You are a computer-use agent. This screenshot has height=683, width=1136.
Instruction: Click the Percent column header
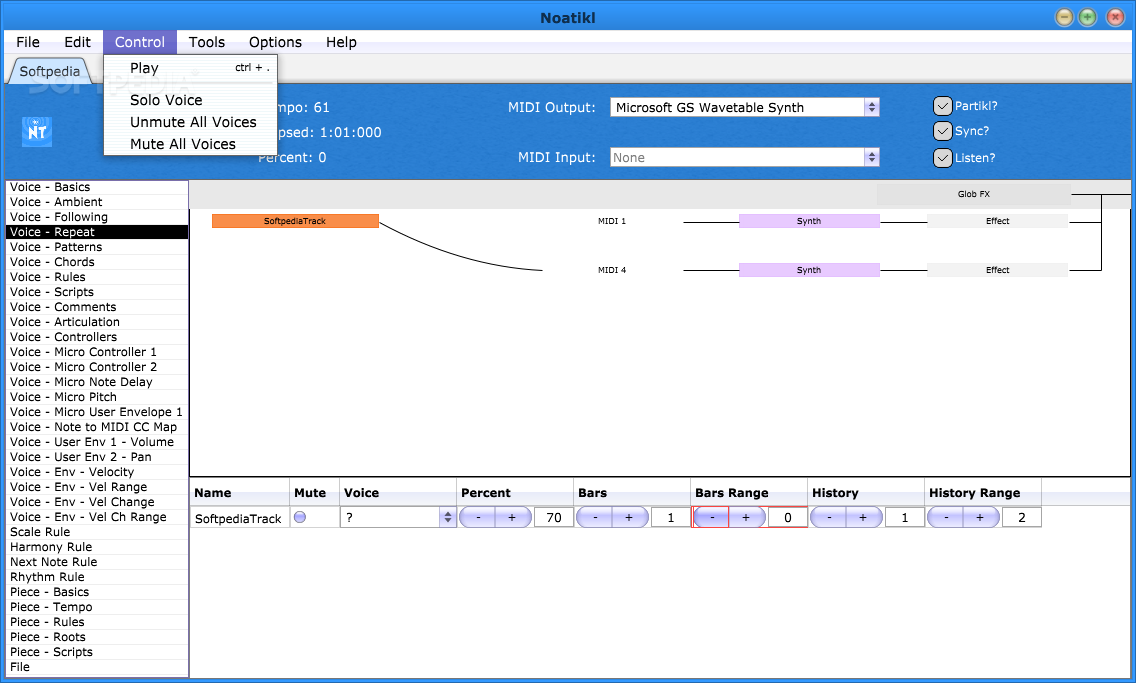(x=514, y=493)
